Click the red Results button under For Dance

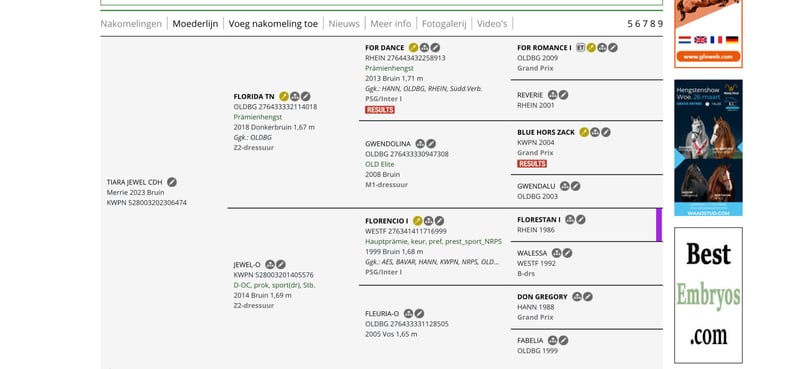(x=380, y=110)
